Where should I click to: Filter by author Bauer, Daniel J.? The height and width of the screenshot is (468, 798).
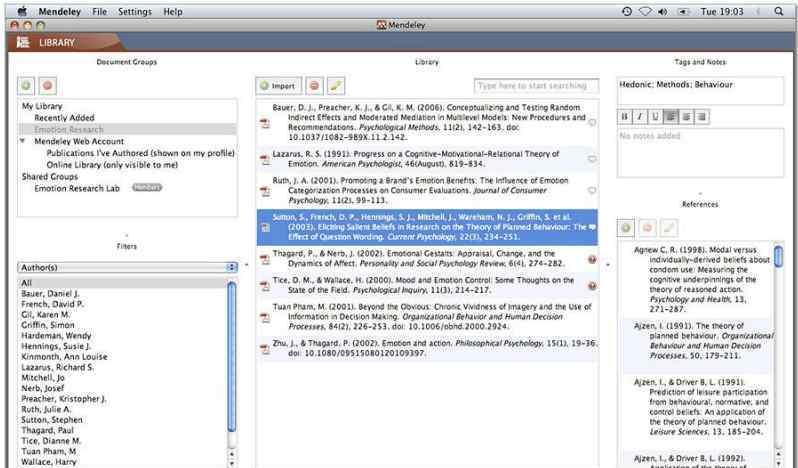[x=50, y=294]
